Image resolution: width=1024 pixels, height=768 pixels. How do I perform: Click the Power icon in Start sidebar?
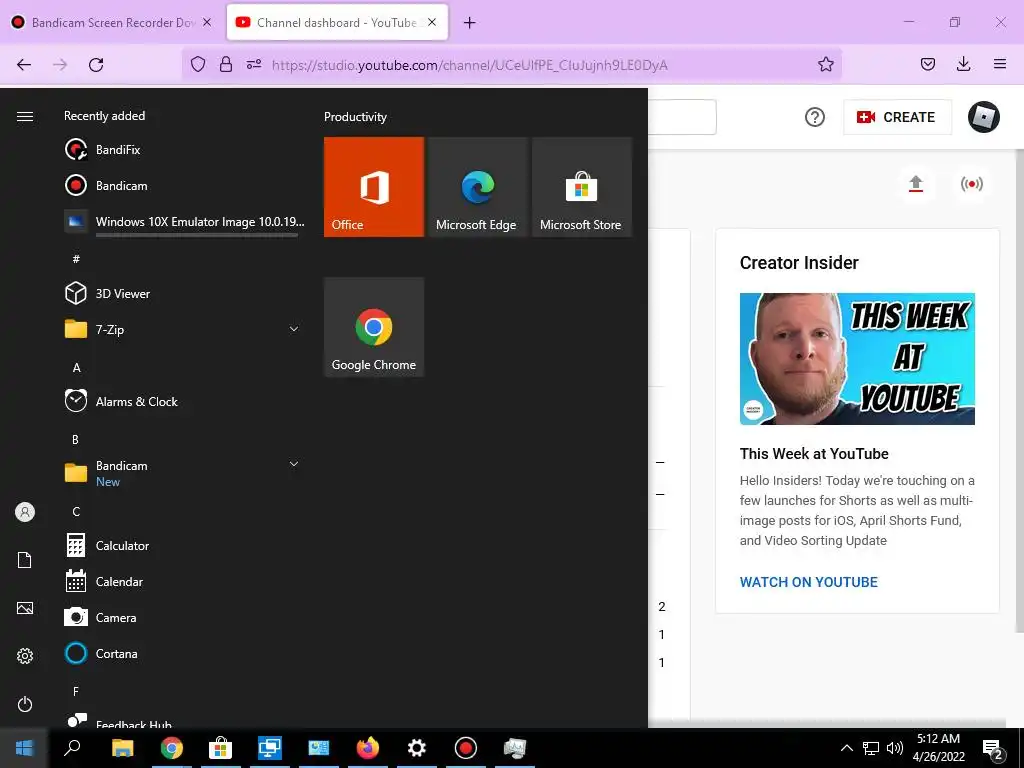[25, 704]
